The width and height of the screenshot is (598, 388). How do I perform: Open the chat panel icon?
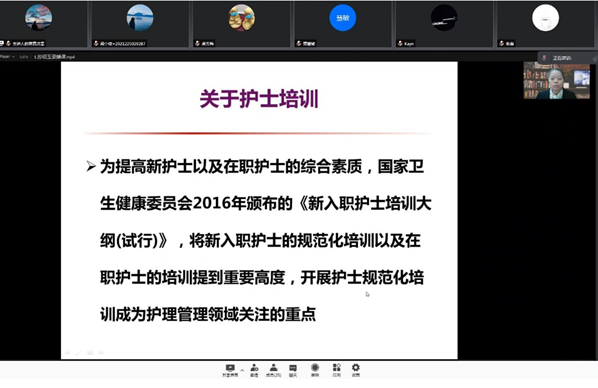pyautogui.click(x=293, y=370)
